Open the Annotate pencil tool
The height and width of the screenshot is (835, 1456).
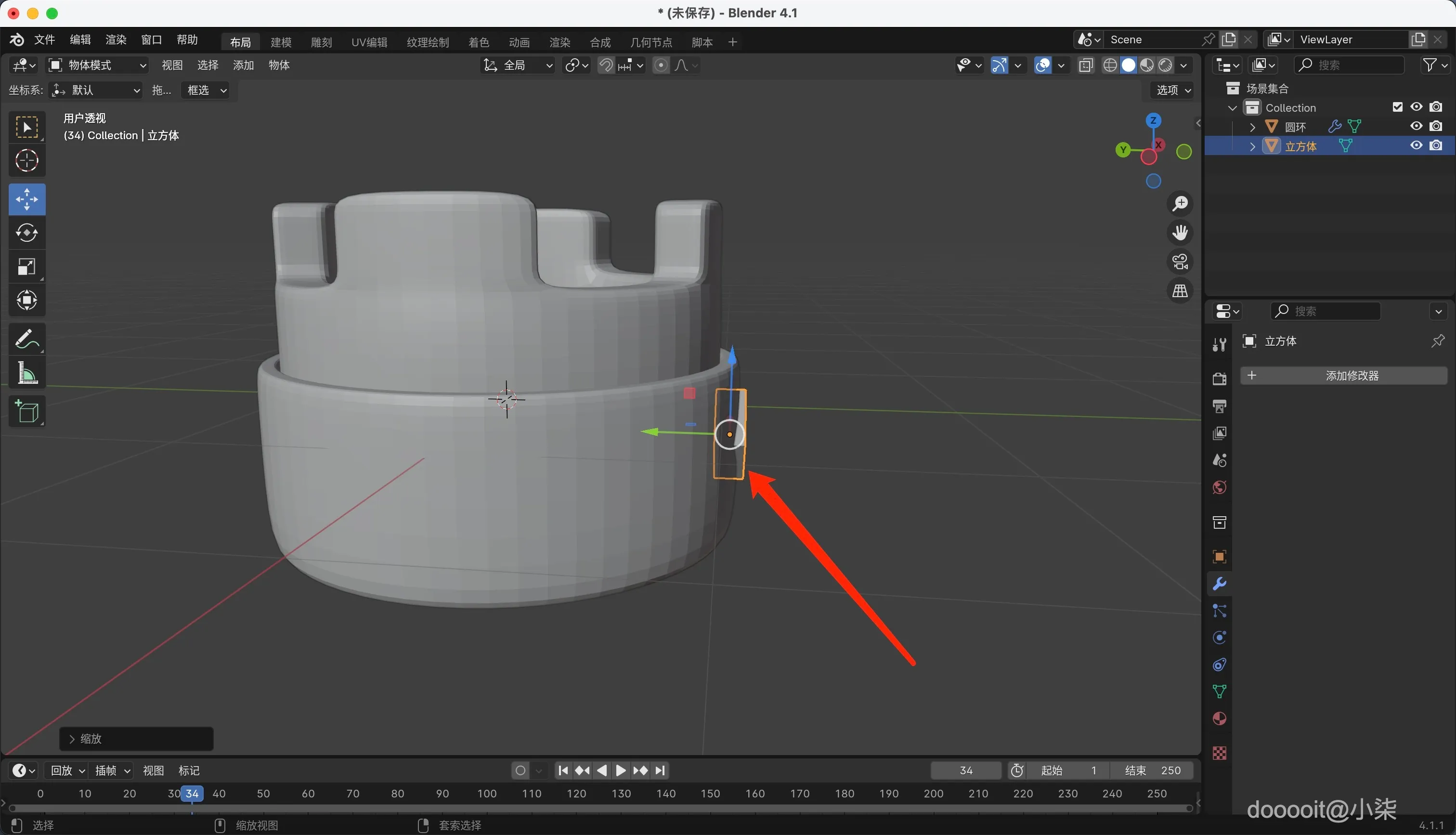[x=27, y=339]
